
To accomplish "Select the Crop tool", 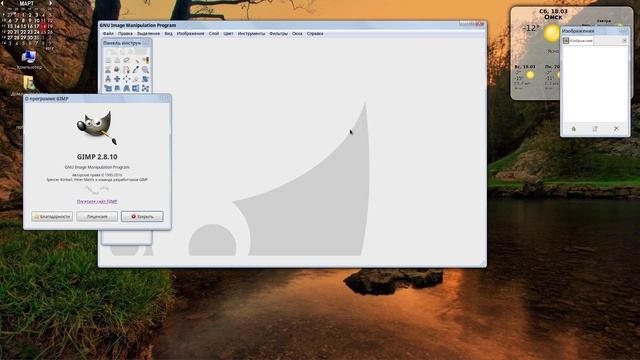I will coord(136,79).
